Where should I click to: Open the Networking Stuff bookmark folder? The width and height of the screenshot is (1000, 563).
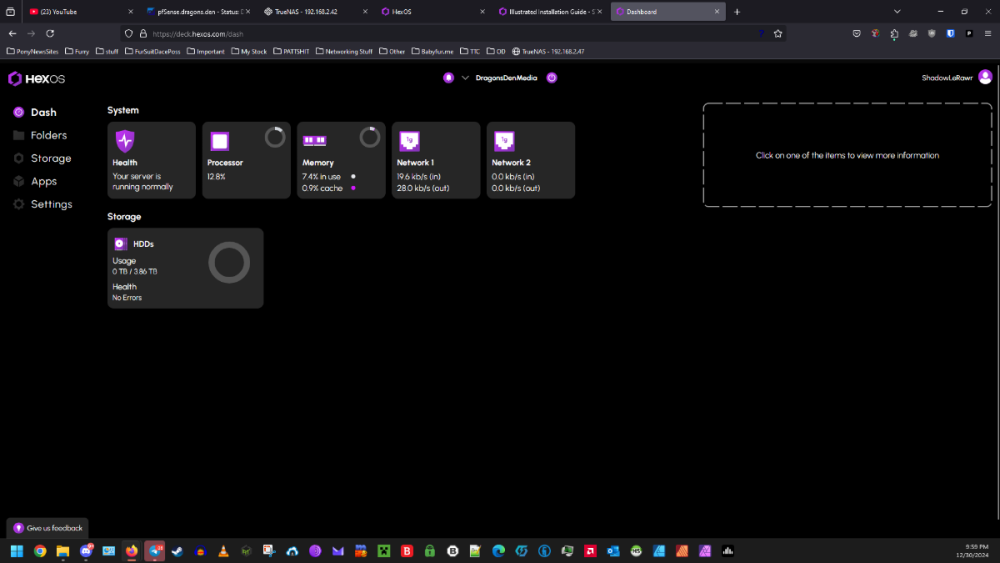[x=344, y=51]
